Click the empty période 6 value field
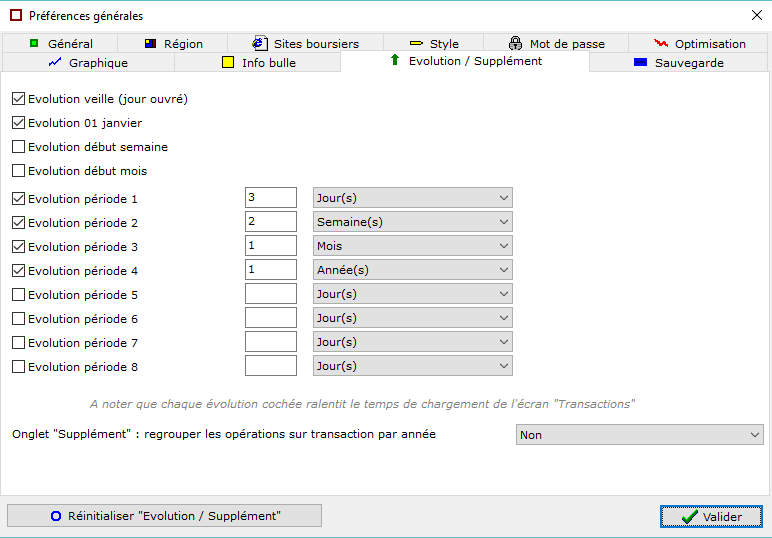The image size is (772, 538). tap(271, 318)
